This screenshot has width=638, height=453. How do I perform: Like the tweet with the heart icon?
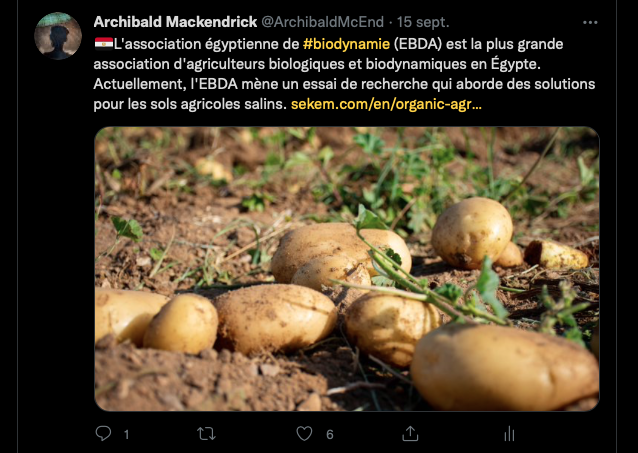(x=304, y=434)
